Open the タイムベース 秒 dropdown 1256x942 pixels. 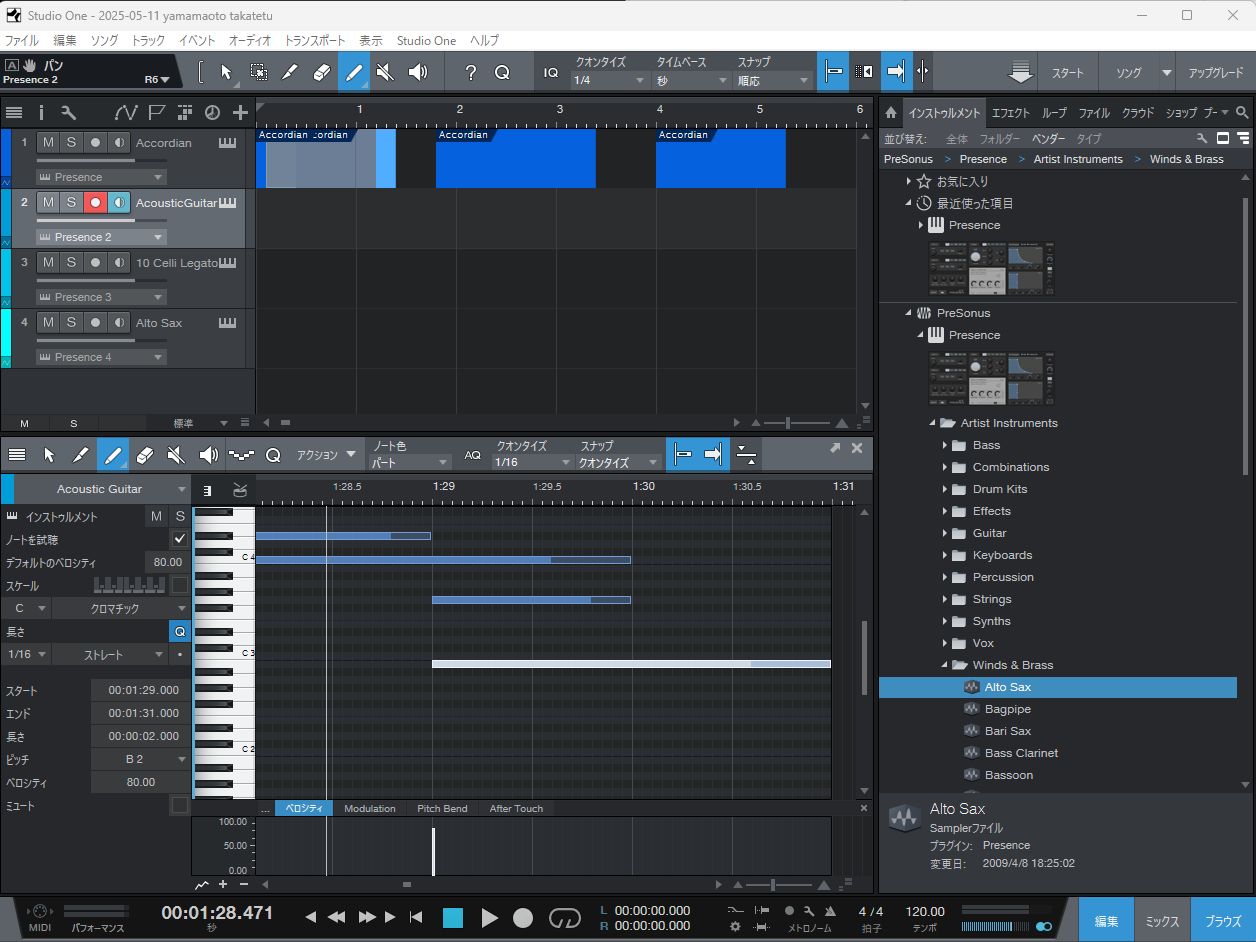pyautogui.click(x=692, y=80)
